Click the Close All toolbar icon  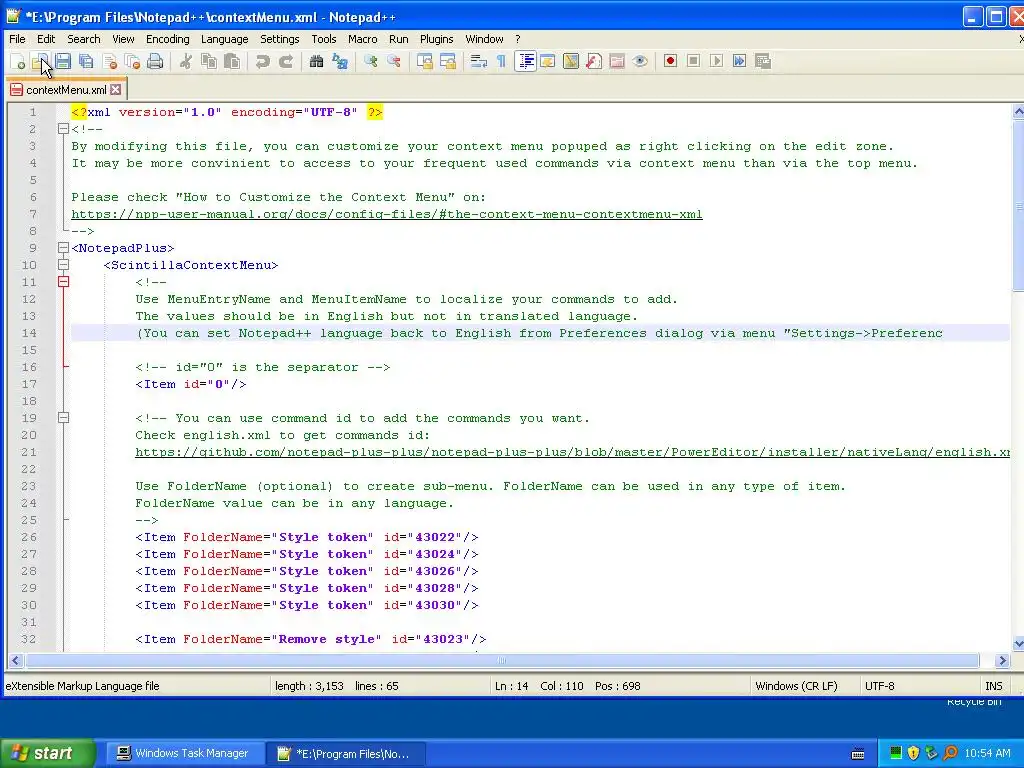tap(133, 61)
